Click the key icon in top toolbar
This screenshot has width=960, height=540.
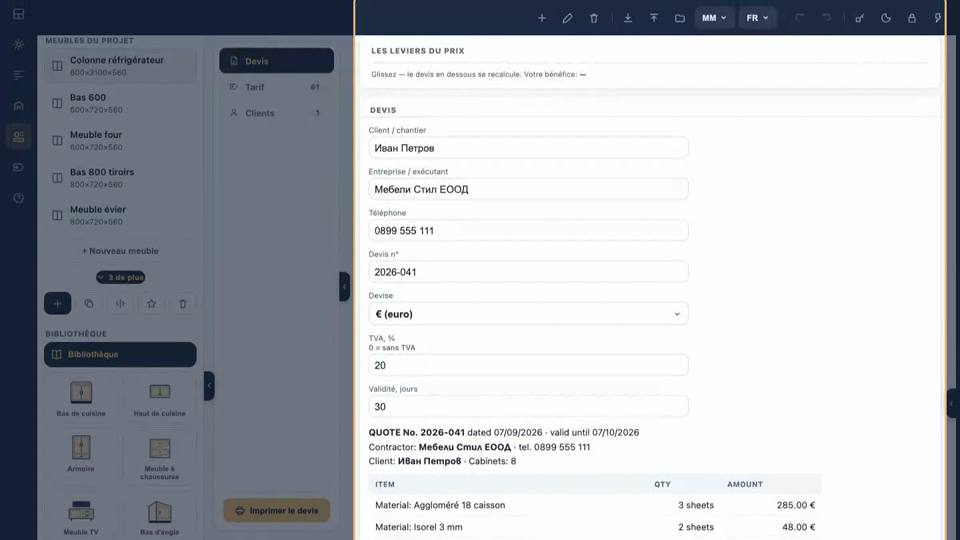[860, 18]
